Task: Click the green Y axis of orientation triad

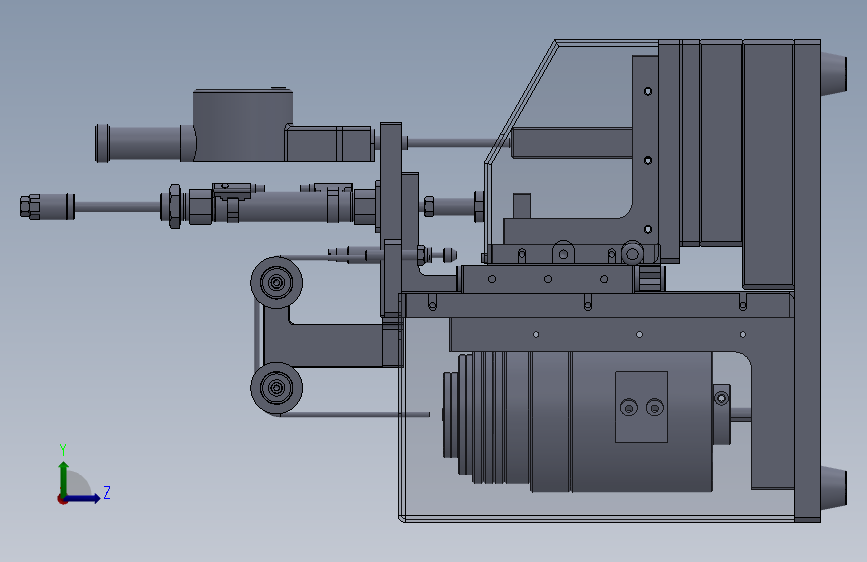Action: pos(64,478)
